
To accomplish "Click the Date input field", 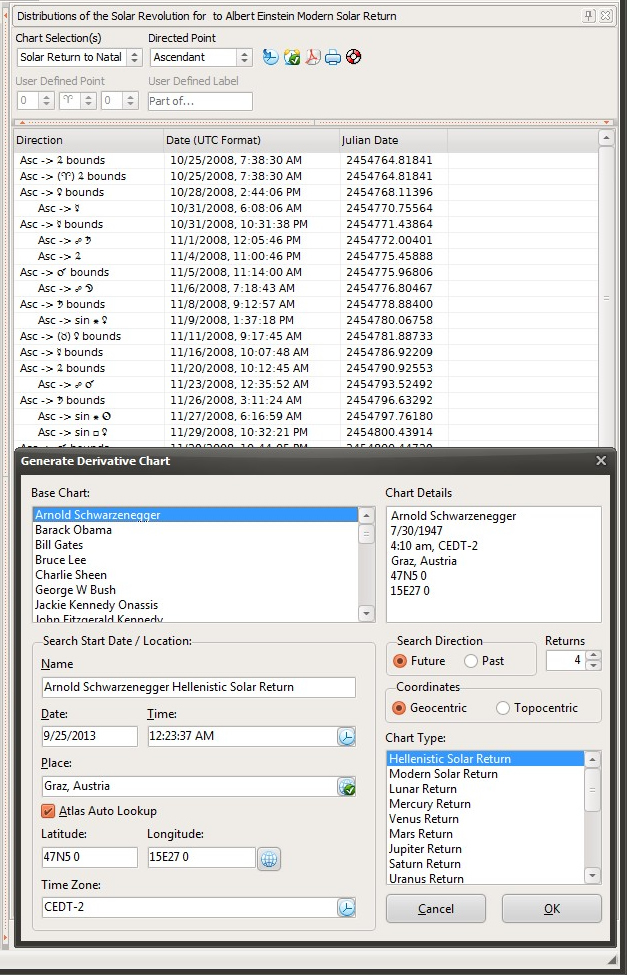I will tap(90, 736).
